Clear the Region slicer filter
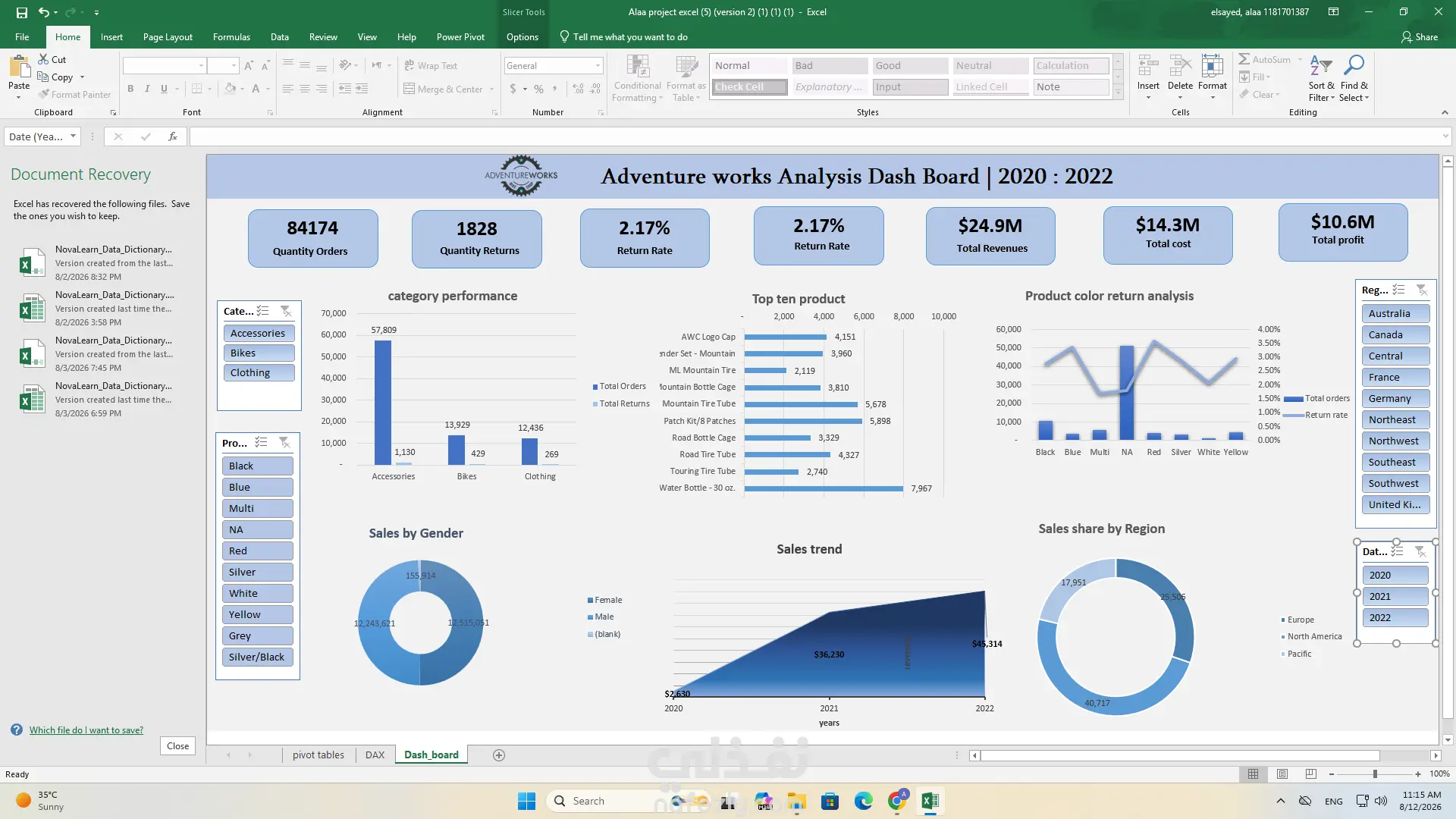1456x819 pixels. point(1422,290)
